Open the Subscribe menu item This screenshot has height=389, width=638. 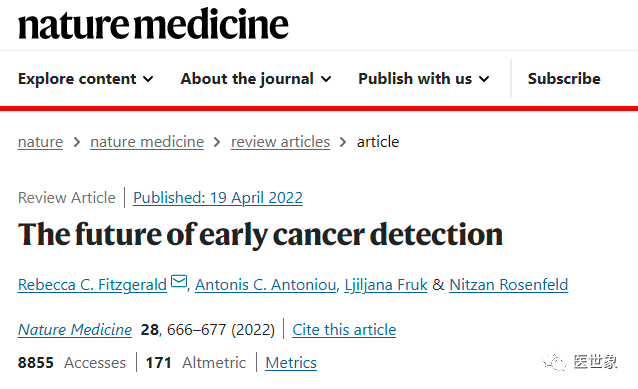click(564, 79)
